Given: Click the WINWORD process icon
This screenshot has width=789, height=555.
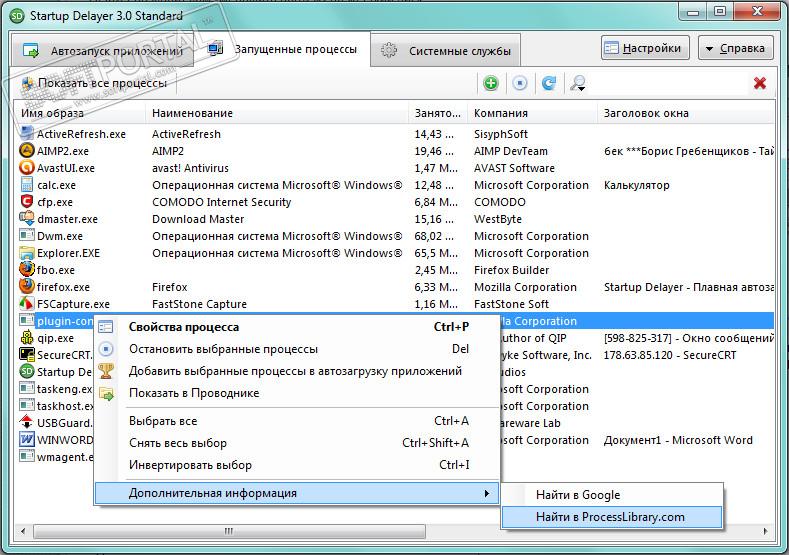Looking at the screenshot, I should (27, 439).
